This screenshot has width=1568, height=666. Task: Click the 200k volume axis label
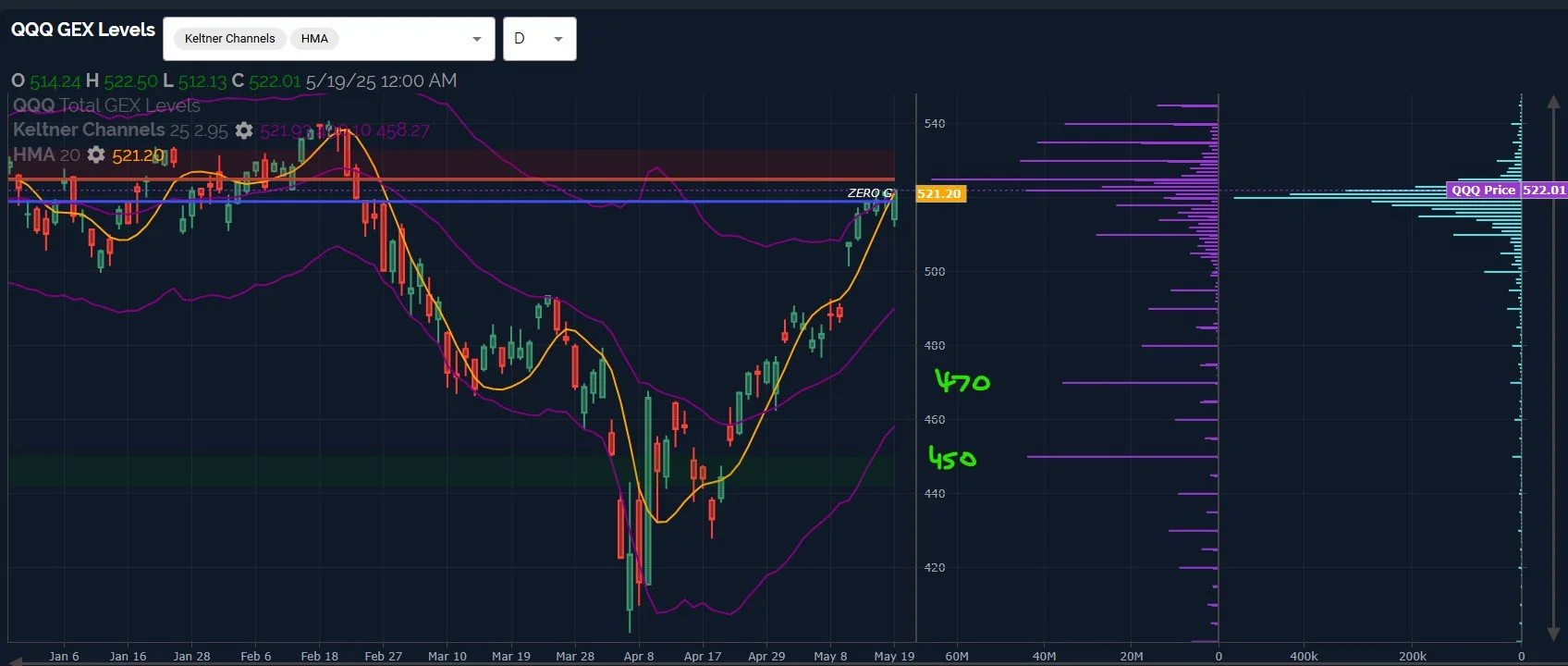tap(1412, 656)
